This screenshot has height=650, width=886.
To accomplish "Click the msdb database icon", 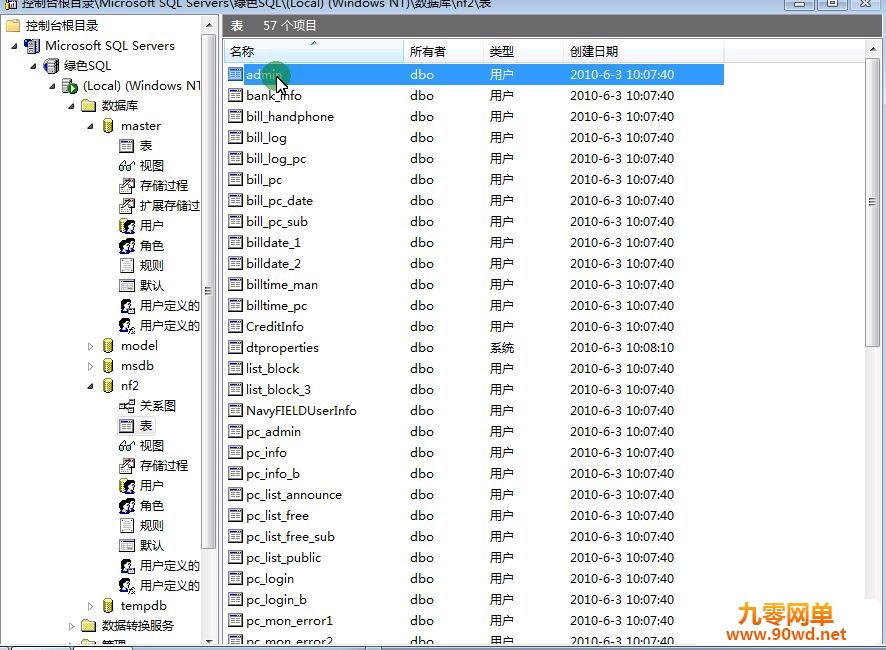I will (x=108, y=366).
